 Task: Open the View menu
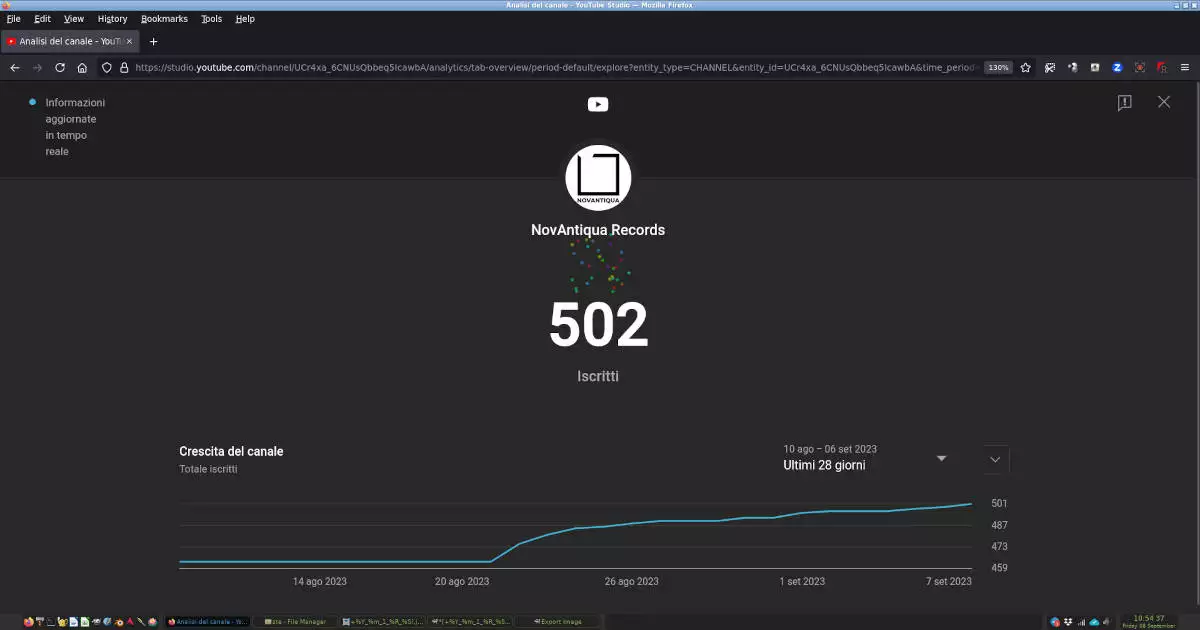(74, 19)
